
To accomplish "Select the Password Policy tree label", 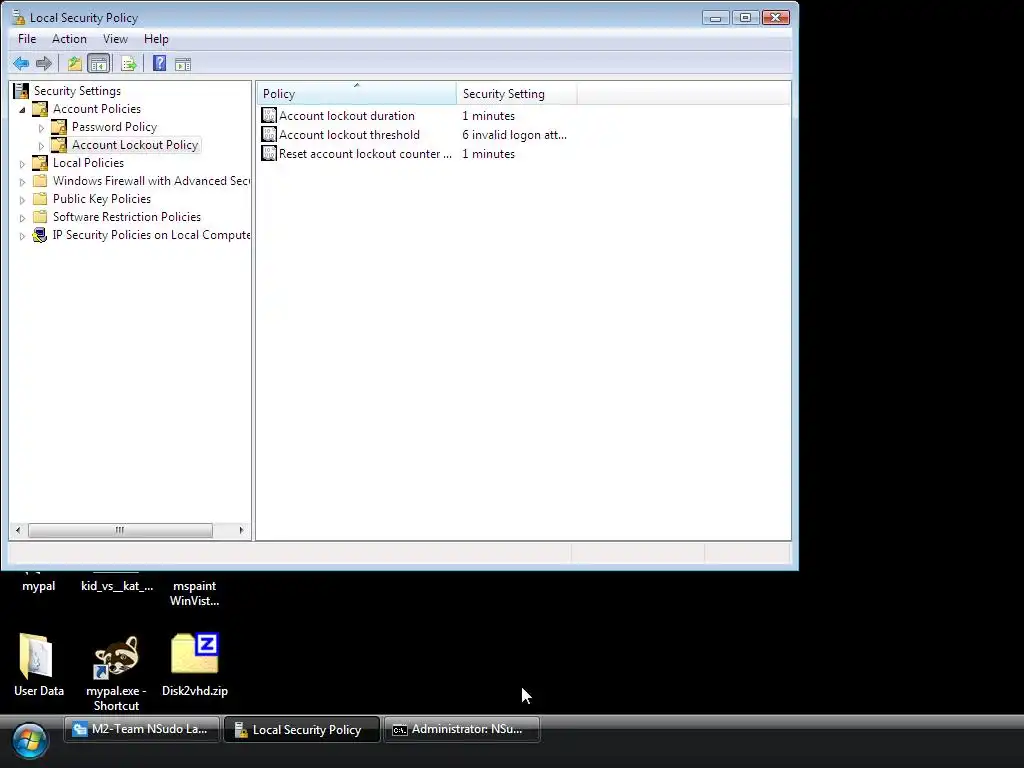I will coord(114,127).
